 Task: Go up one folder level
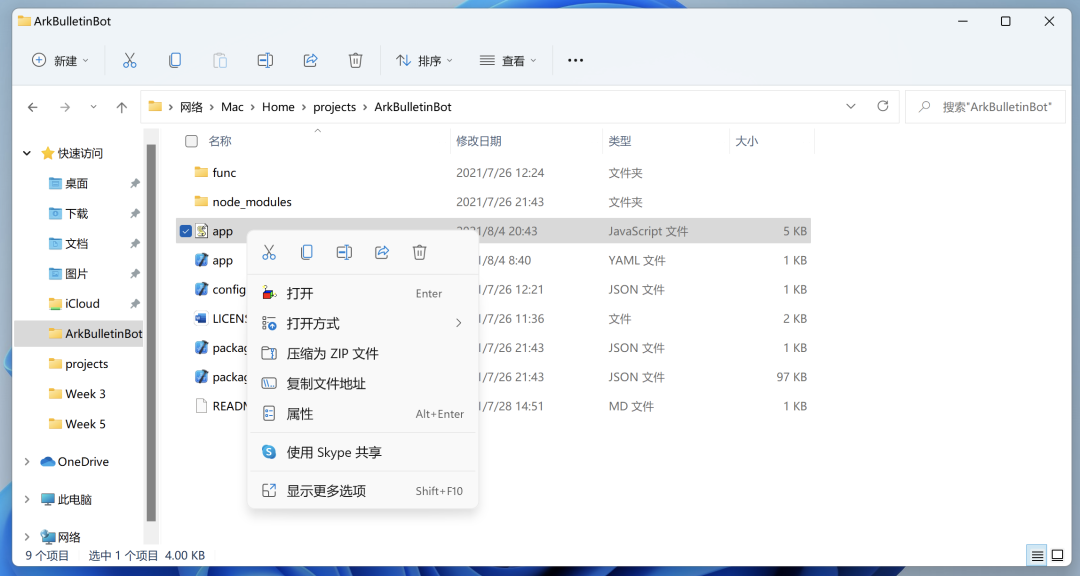(x=122, y=107)
